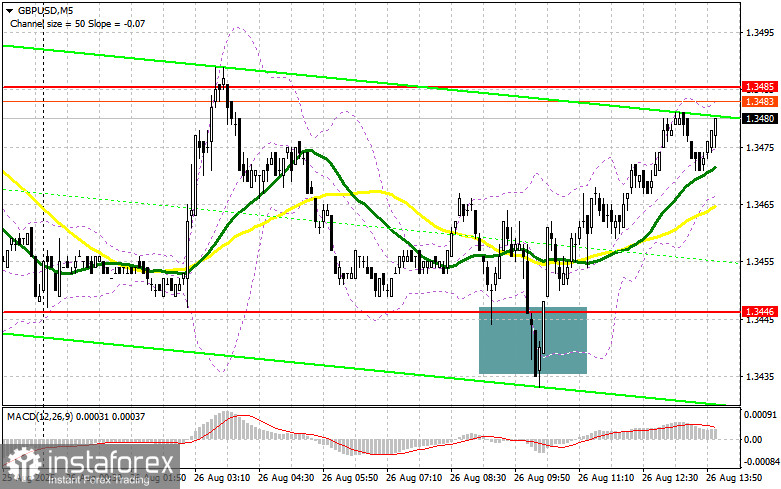Click the 1.3435 price axis value
781x489 pixels.
click(x=760, y=376)
